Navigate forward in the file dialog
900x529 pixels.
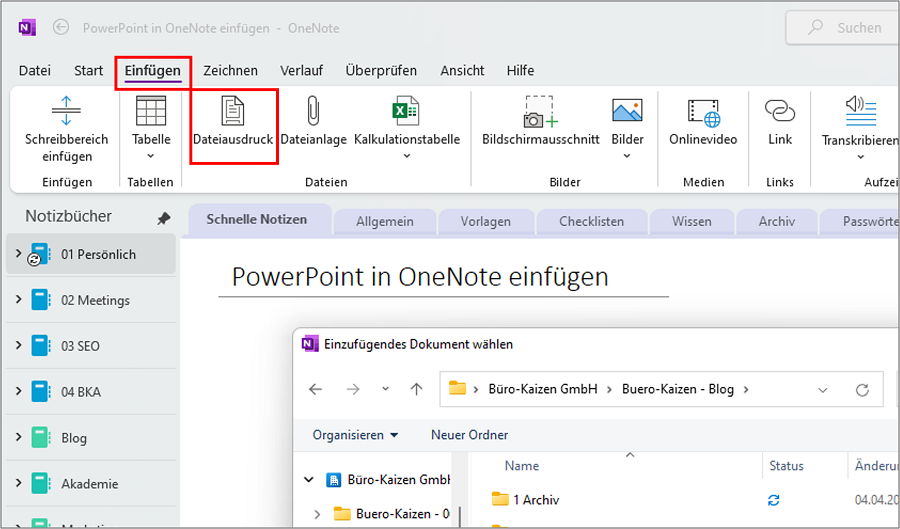[x=353, y=390]
